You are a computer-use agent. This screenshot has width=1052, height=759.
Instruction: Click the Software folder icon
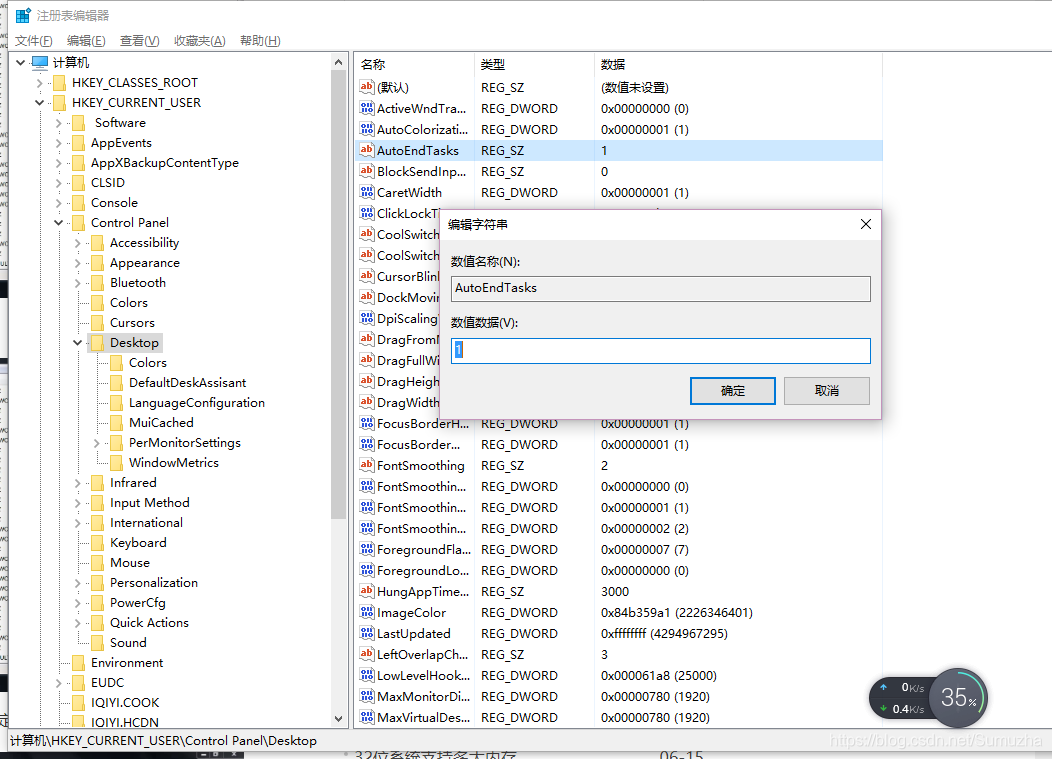78,123
